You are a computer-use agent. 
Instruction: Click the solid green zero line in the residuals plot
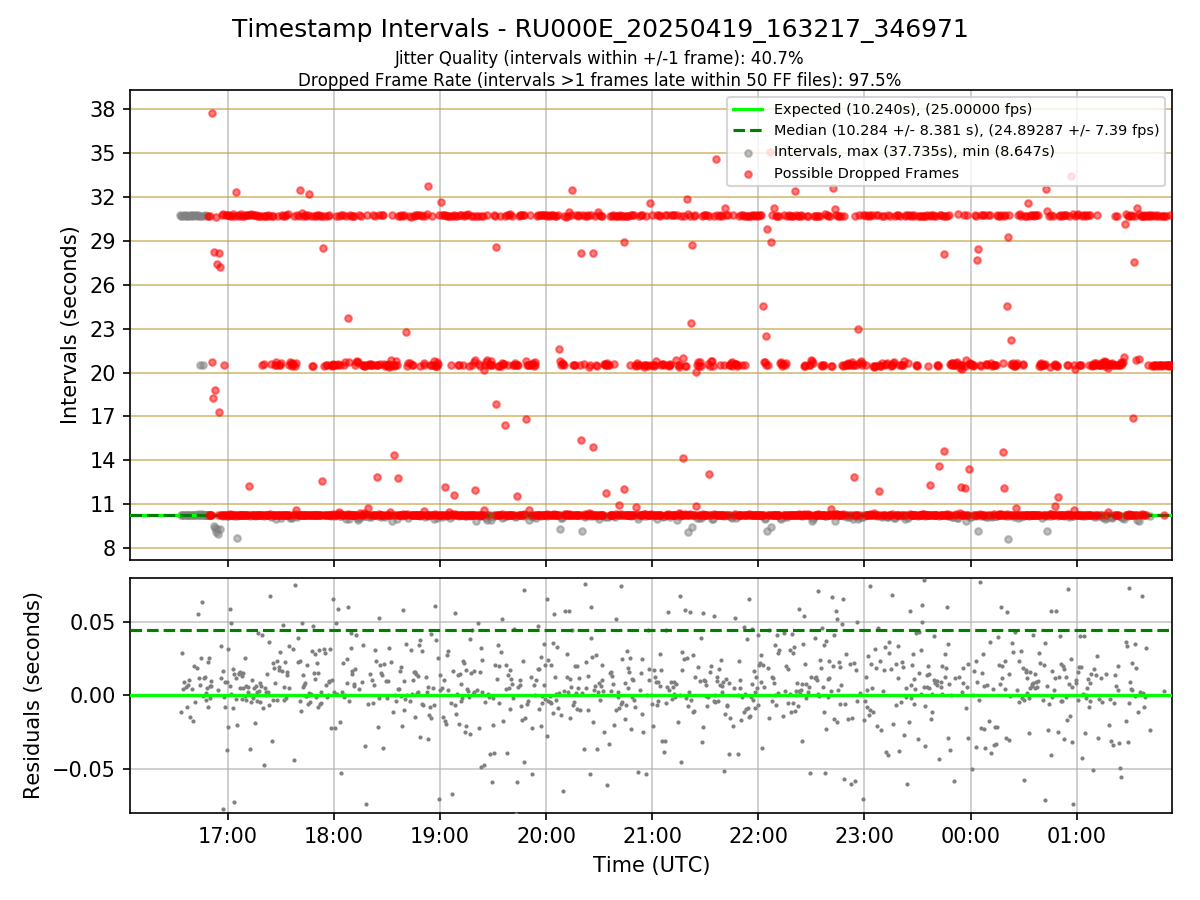(650, 695)
